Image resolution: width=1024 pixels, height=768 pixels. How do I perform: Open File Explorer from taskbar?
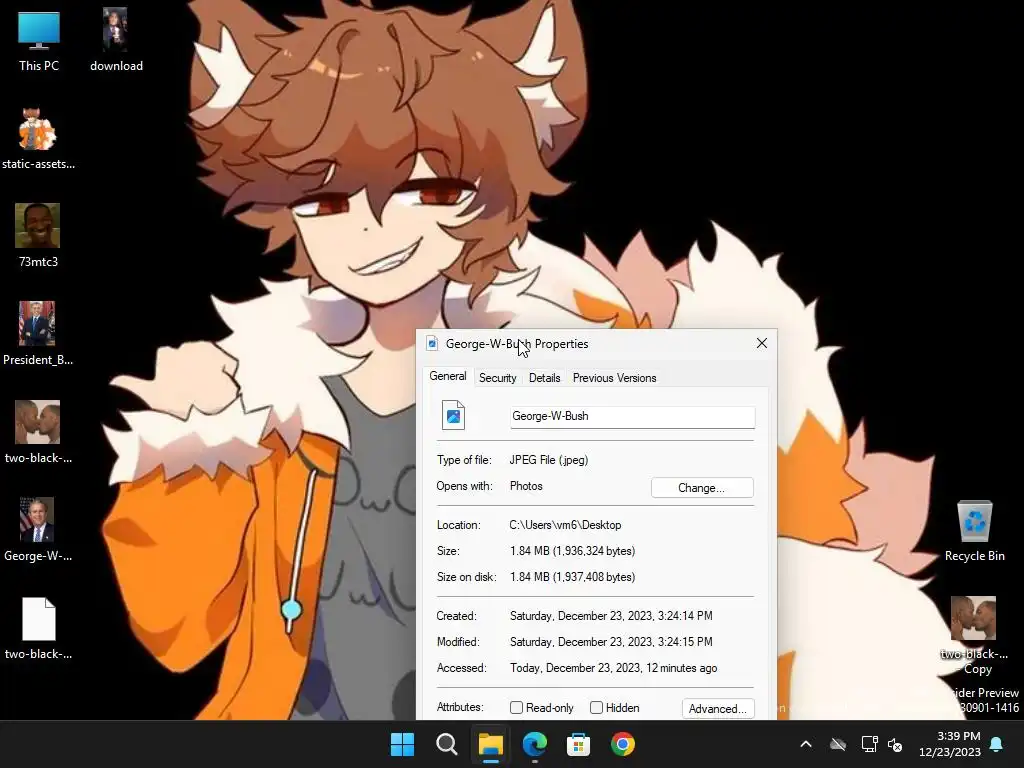[x=490, y=744]
